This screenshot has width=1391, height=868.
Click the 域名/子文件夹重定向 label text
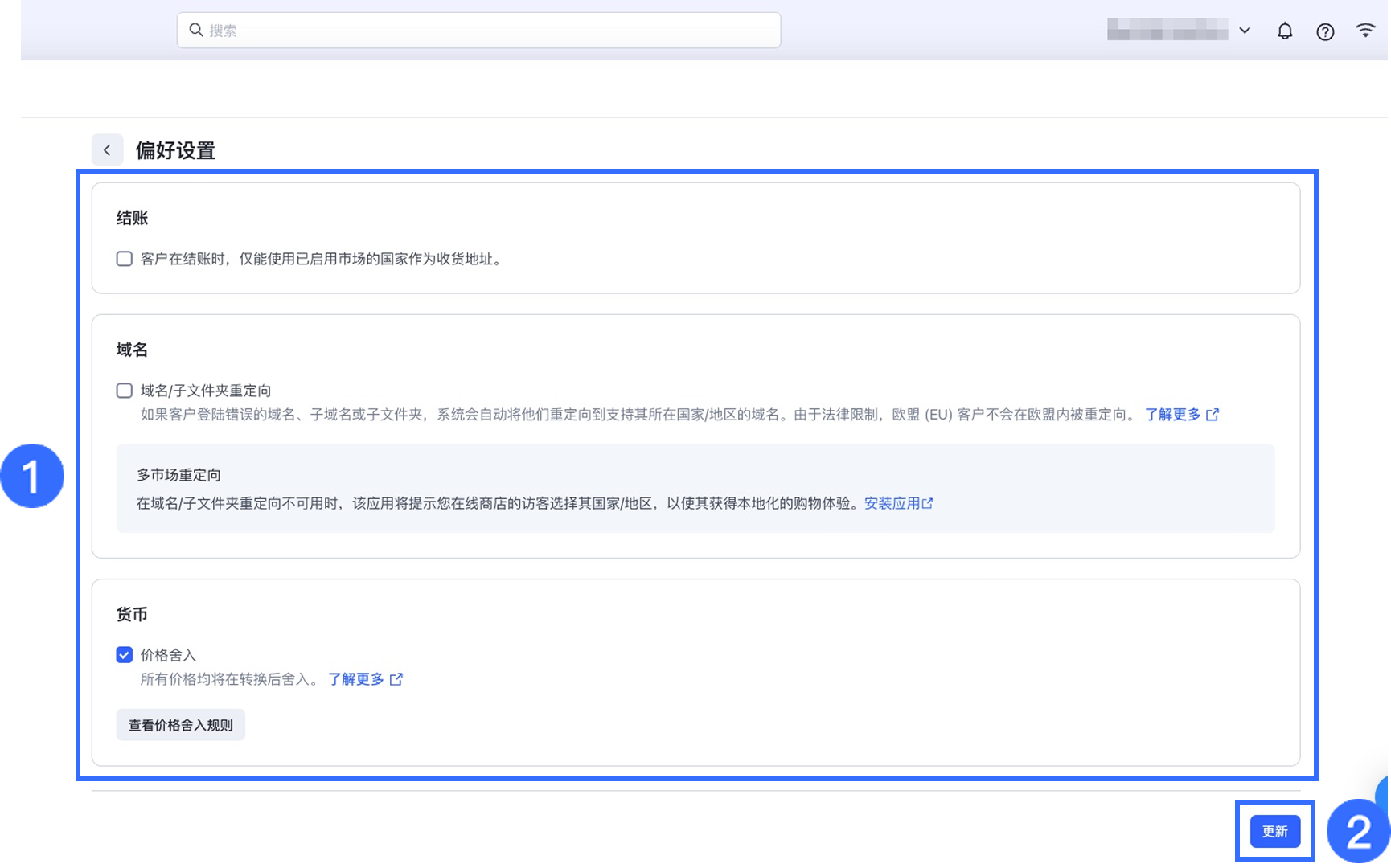[x=206, y=391]
